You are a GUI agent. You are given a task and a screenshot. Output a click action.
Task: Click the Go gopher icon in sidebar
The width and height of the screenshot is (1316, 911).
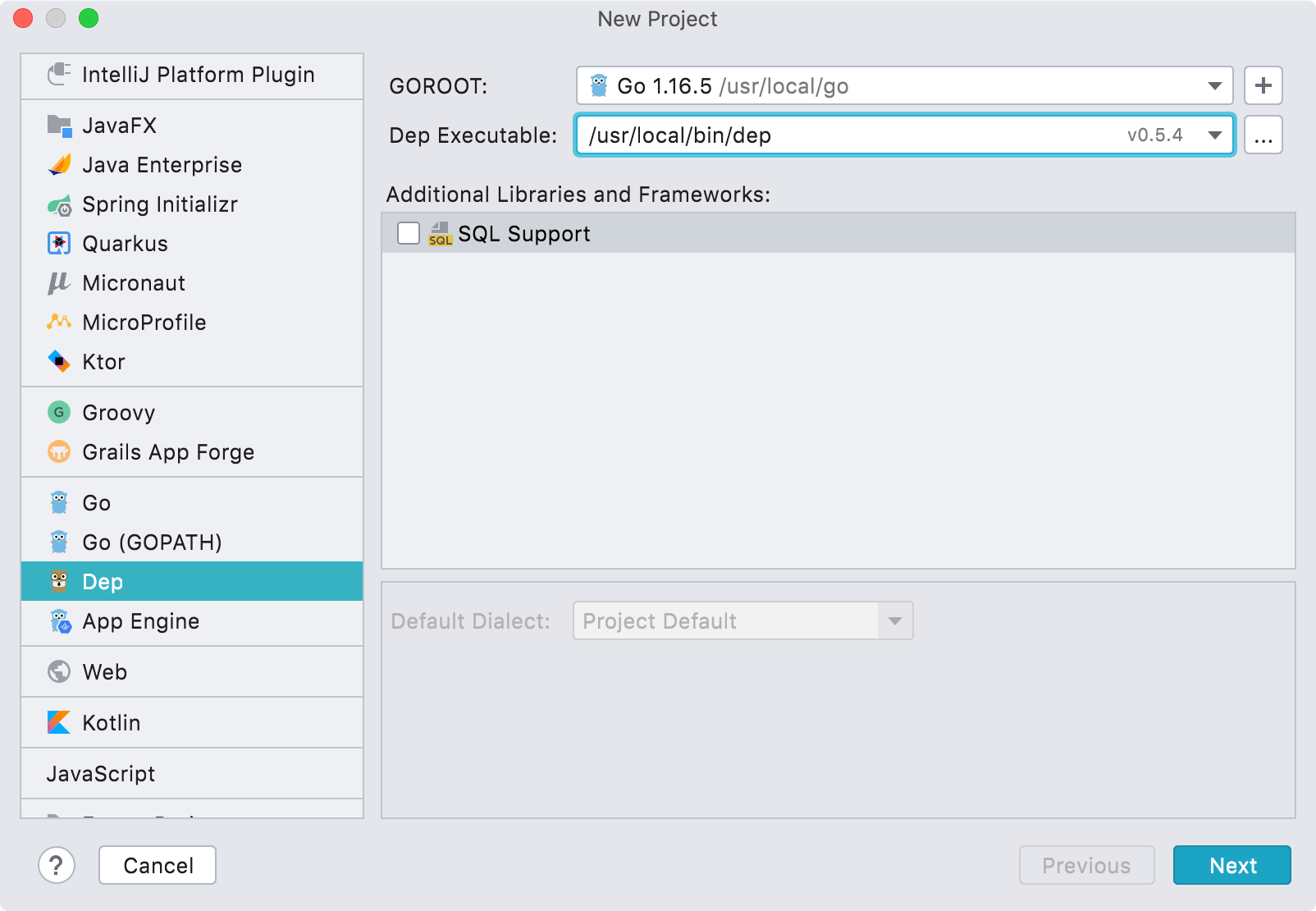point(58,502)
